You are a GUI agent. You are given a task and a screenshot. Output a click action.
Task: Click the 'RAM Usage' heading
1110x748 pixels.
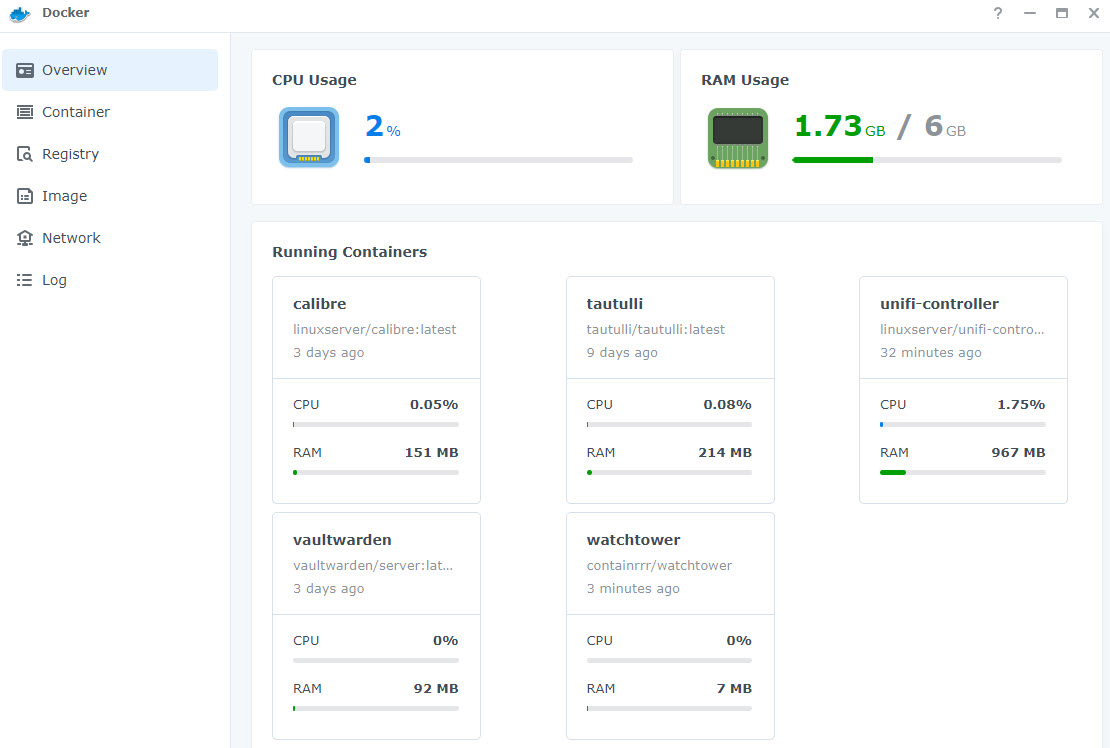pyautogui.click(x=745, y=80)
